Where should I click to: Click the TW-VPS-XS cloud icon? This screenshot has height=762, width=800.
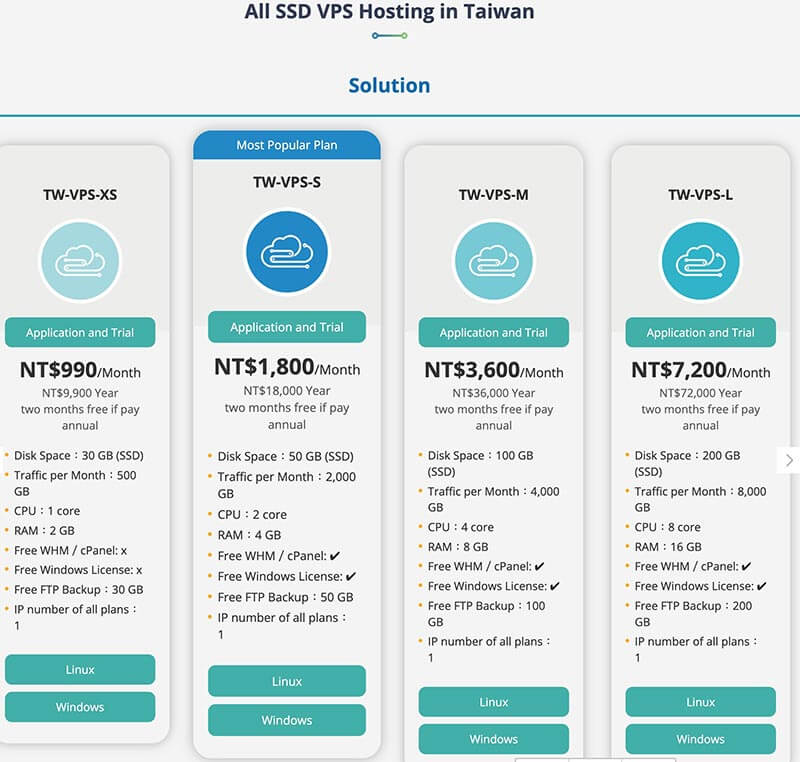coord(80,261)
